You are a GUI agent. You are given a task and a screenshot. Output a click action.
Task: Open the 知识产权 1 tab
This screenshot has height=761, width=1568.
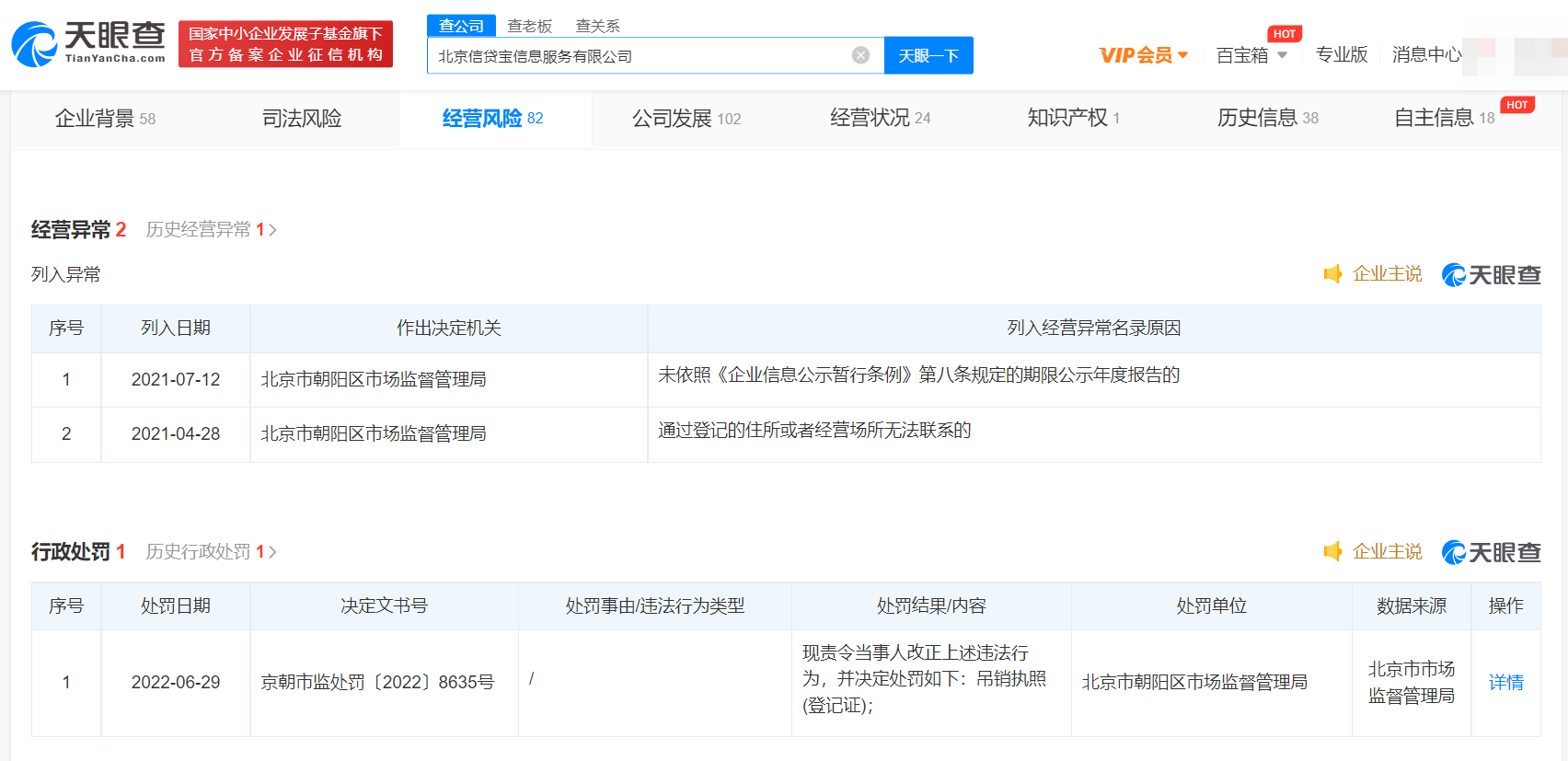point(1074,118)
